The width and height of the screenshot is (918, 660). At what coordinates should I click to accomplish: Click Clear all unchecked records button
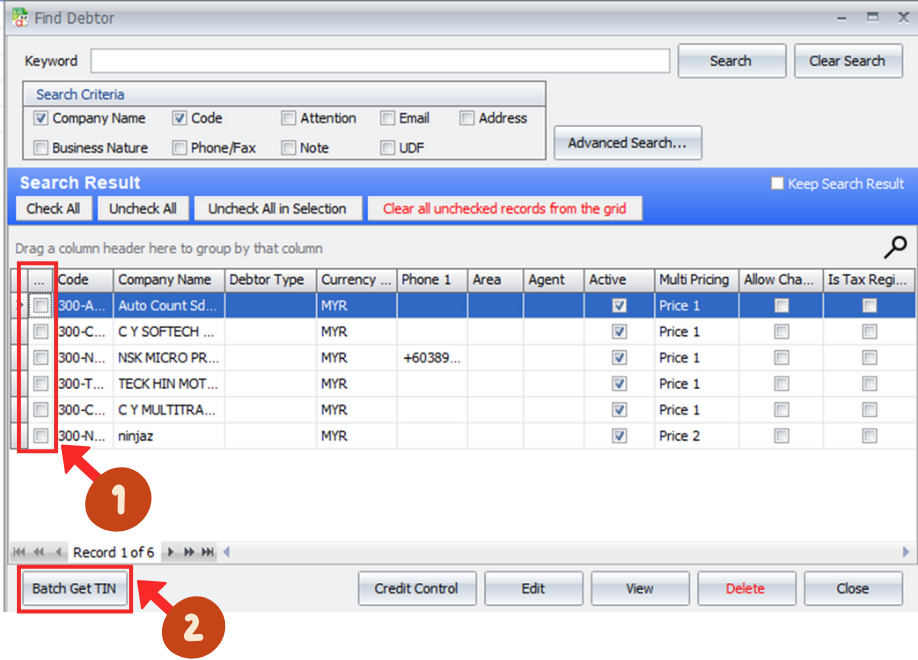tap(505, 209)
